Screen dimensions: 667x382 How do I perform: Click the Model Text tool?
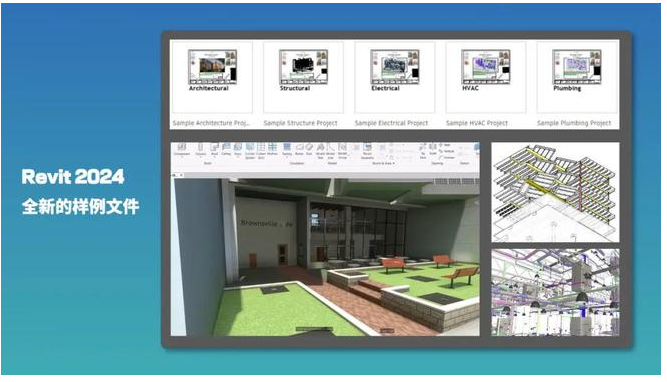tap(320, 151)
